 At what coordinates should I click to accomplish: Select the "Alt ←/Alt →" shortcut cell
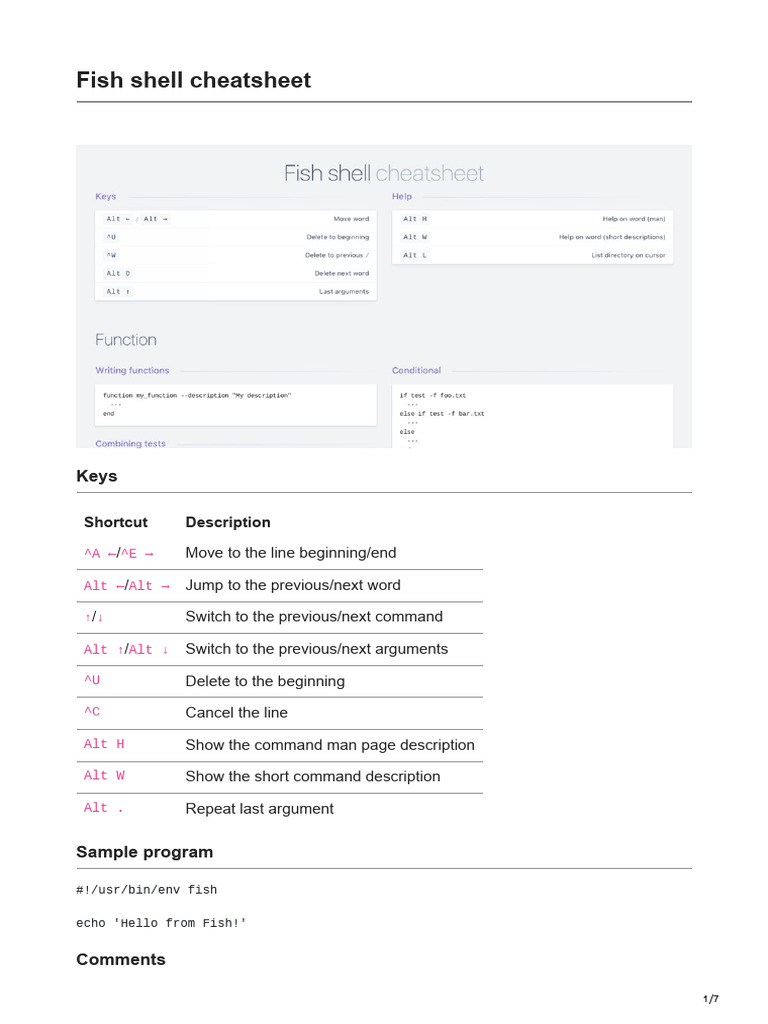tap(127, 585)
